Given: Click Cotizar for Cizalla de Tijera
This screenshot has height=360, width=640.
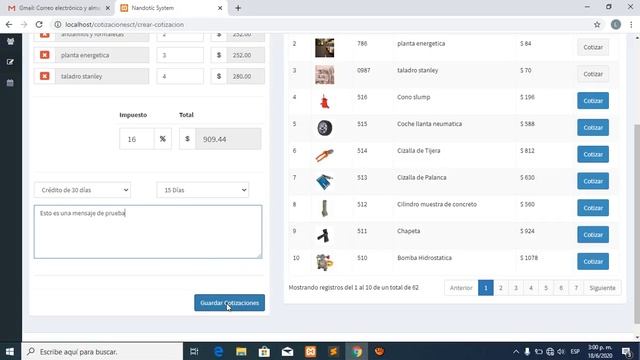Looking at the screenshot, I should (x=593, y=154).
